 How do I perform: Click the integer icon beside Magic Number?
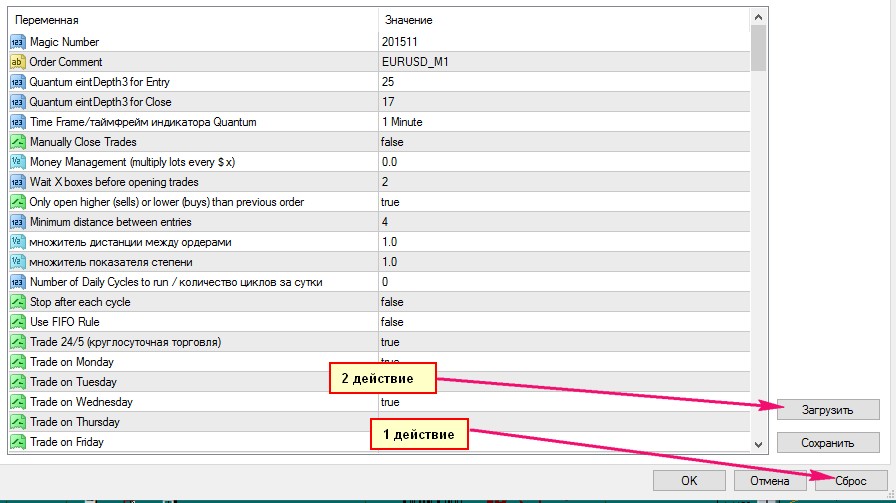[x=18, y=42]
